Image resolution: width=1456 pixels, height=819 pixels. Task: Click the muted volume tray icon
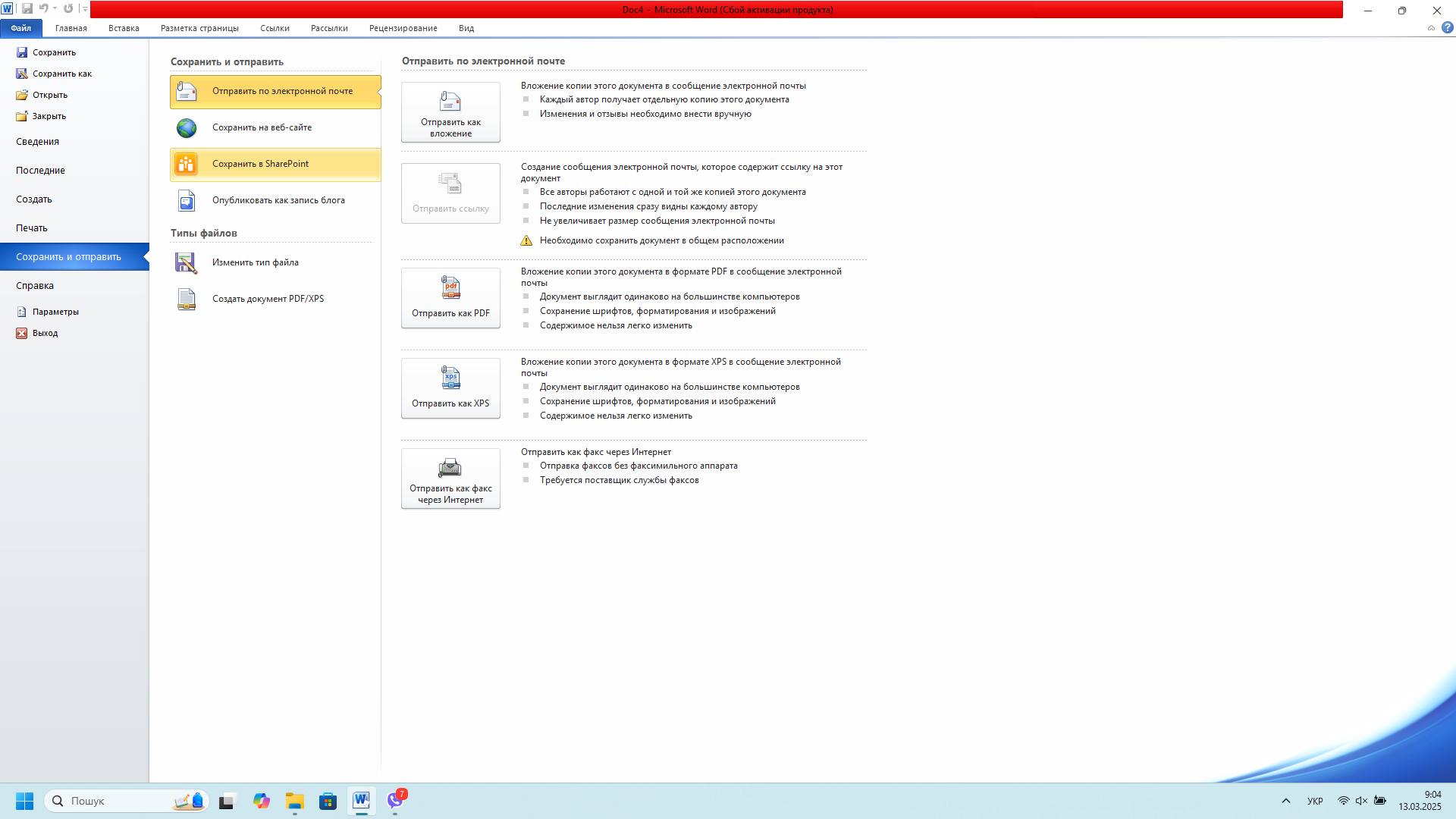tap(1361, 801)
